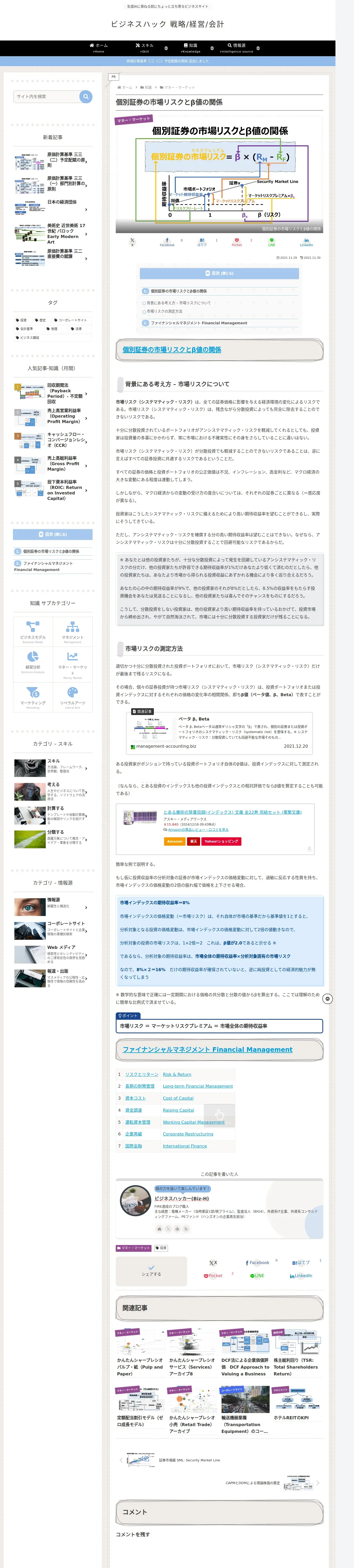Click the シェアする share button
Viewport: 354px width, 1568px height.
point(152,1272)
